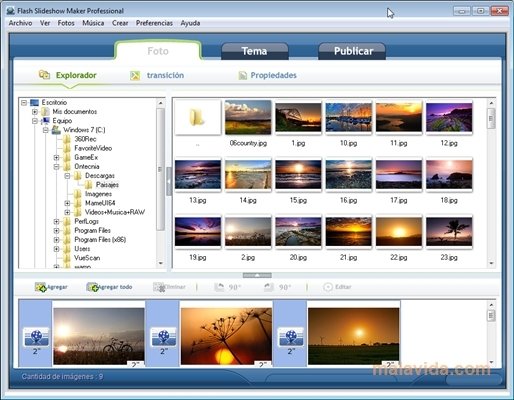This screenshot has height=400, width=514.
Task: Click the Agregar add-photo icon
Action: pos(41,287)
